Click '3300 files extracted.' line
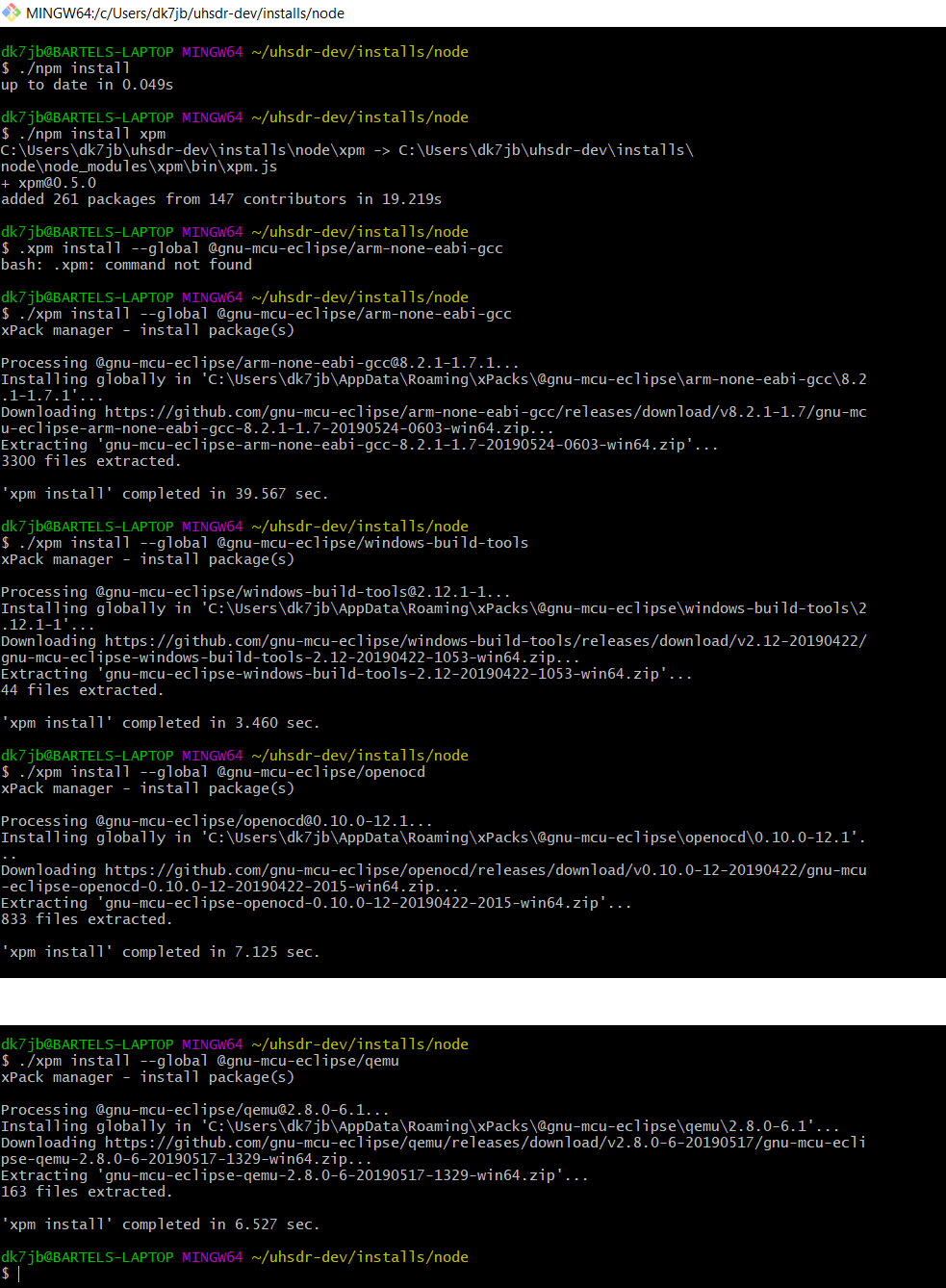 (91, 461)
